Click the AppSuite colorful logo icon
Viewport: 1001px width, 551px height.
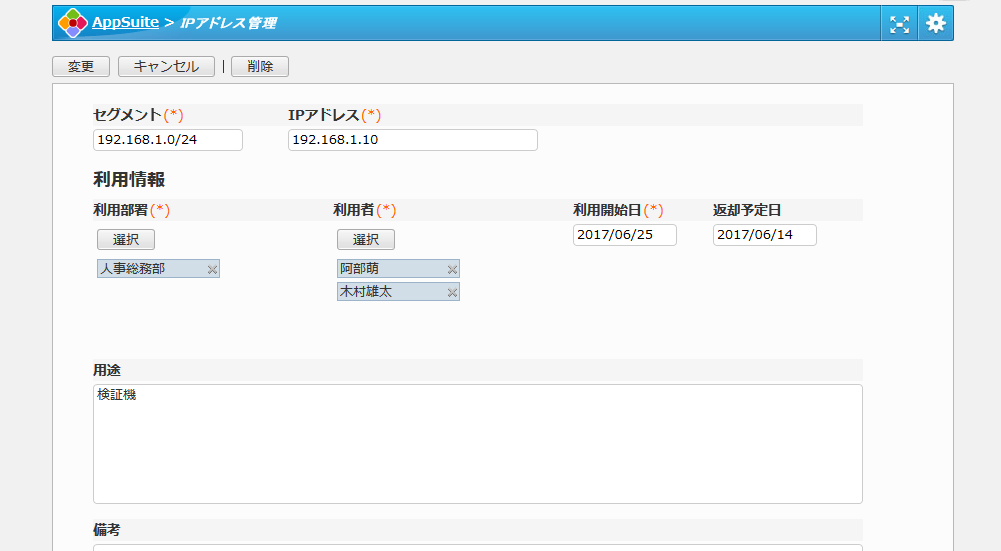pos(72,22)
